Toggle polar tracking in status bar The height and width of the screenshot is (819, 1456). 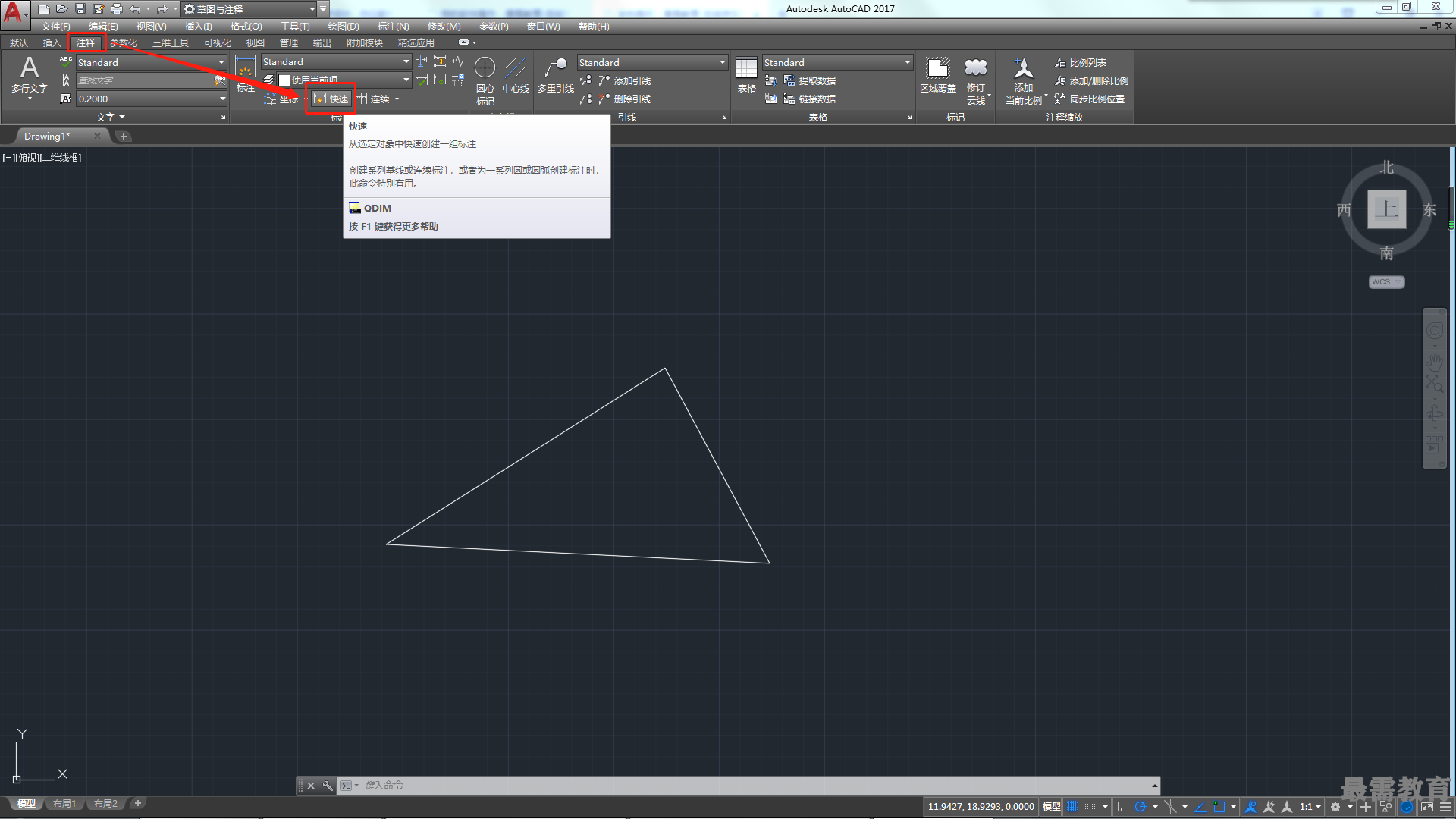pyautogui.click(x=1140, y=807)
